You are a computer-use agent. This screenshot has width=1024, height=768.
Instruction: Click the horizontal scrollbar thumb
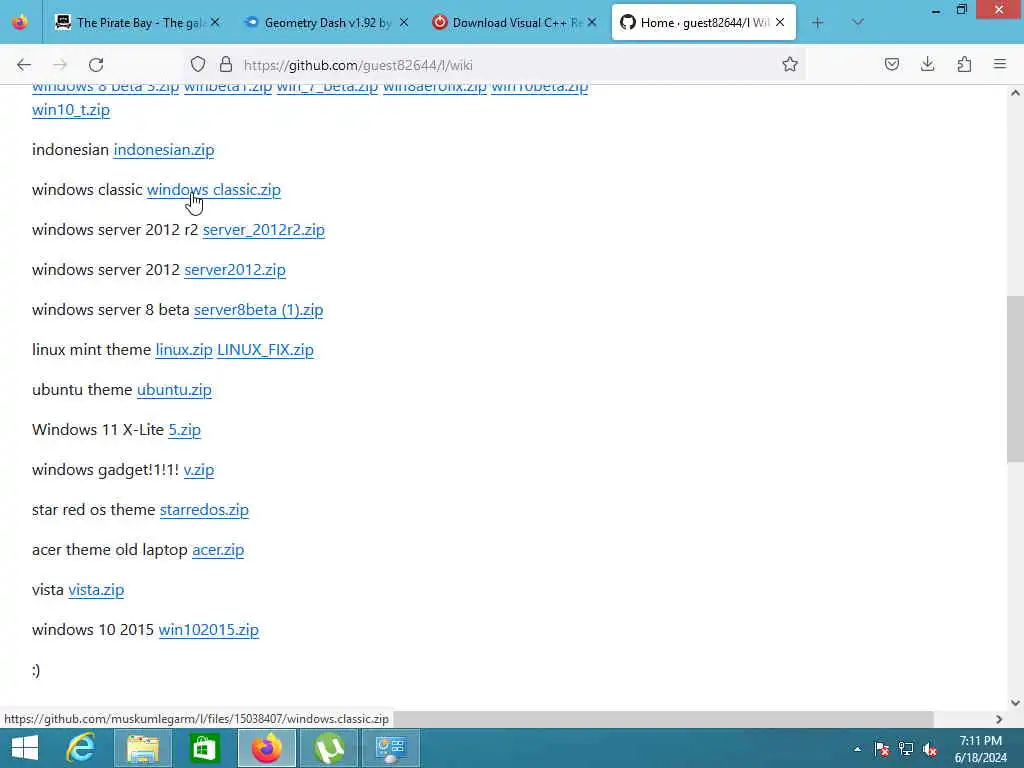pos(663,719)
